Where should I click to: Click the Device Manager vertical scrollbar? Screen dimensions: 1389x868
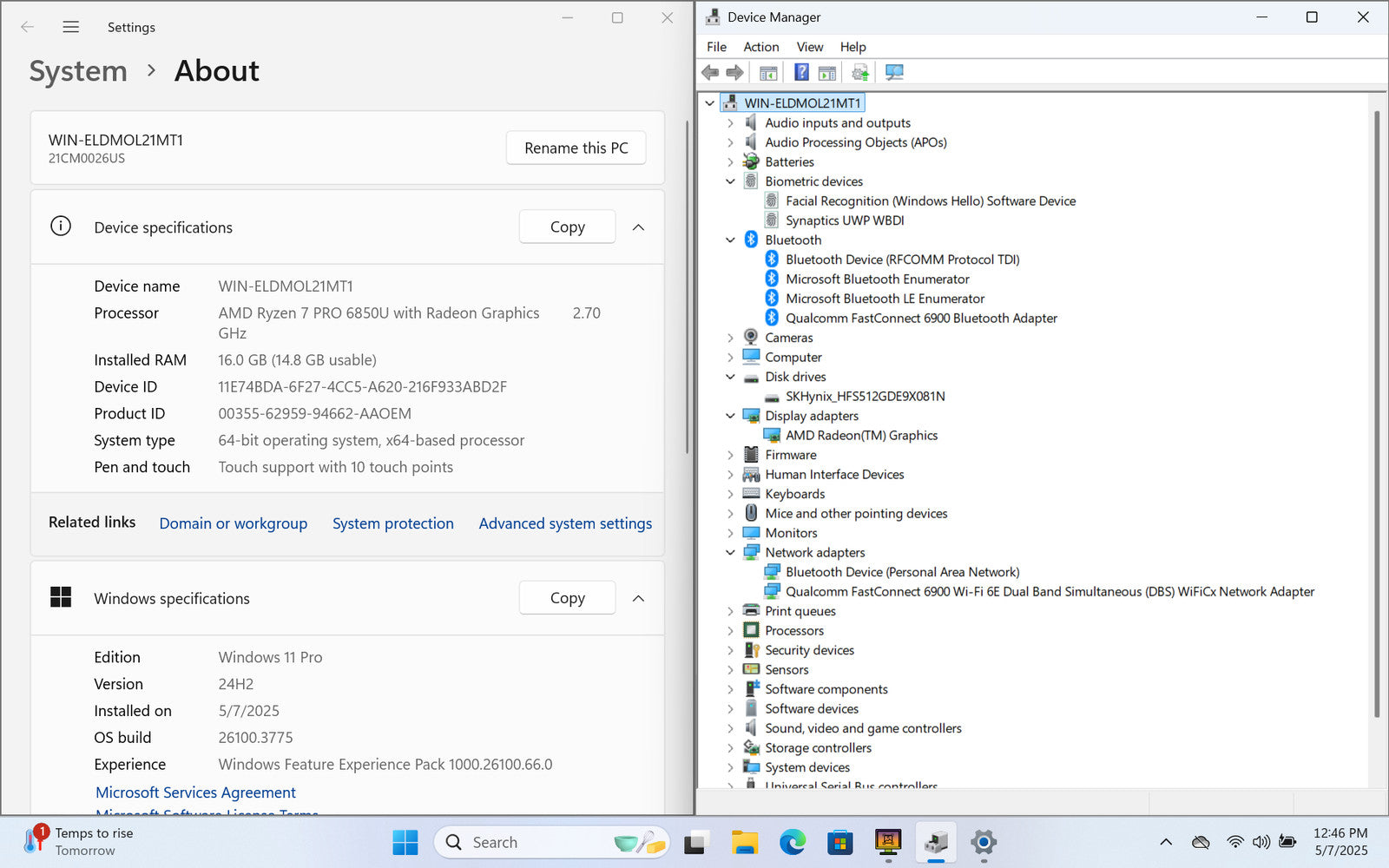pos(1377,413)
